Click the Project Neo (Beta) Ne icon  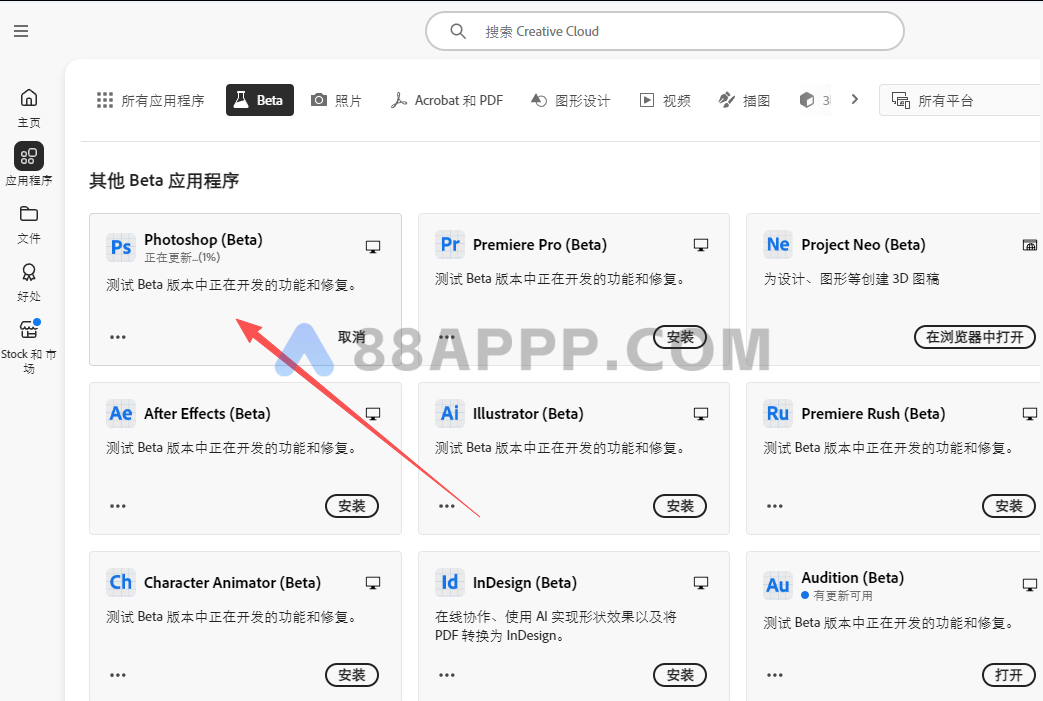pos(778,245)
